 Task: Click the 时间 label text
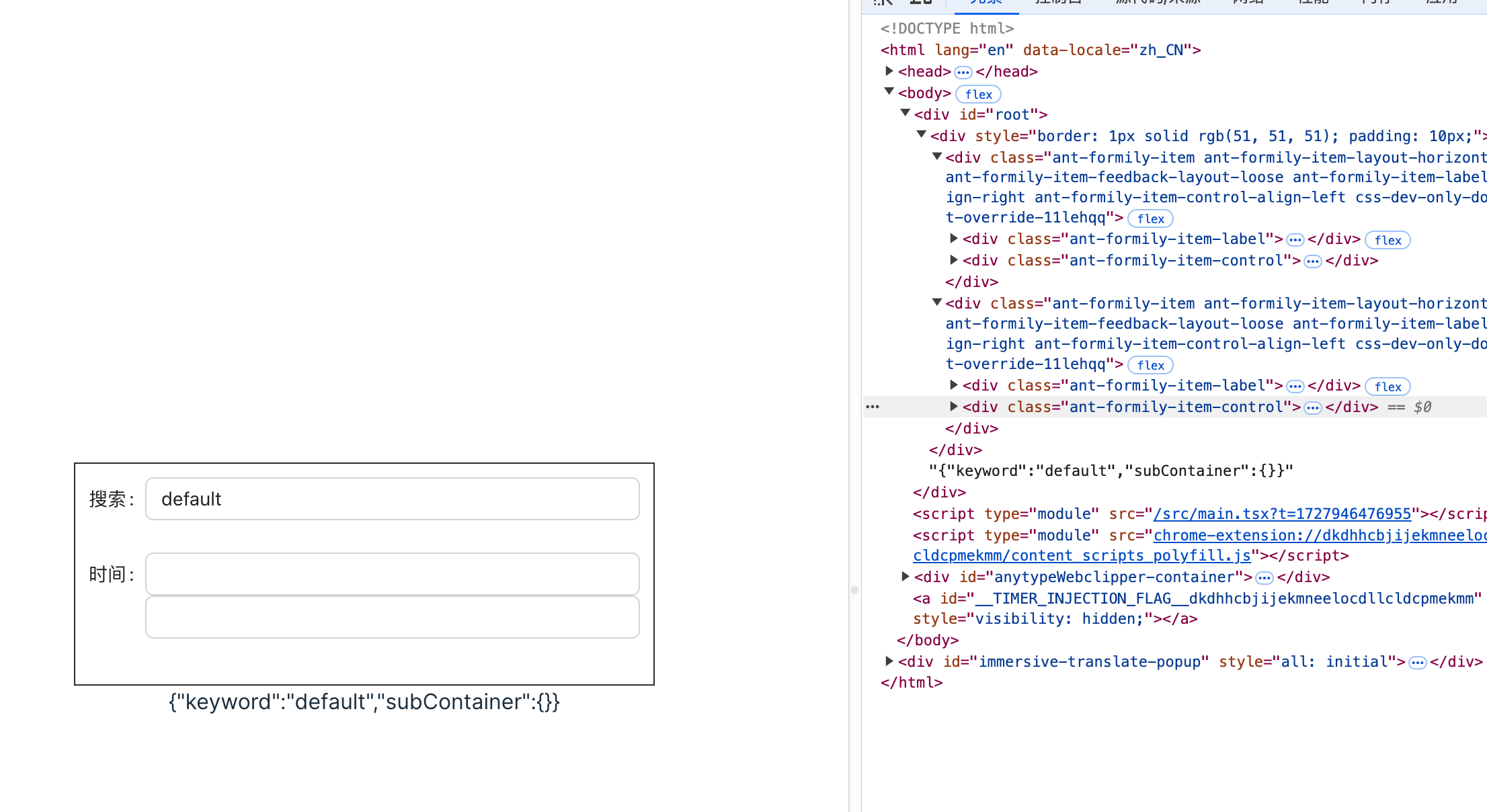112,575
